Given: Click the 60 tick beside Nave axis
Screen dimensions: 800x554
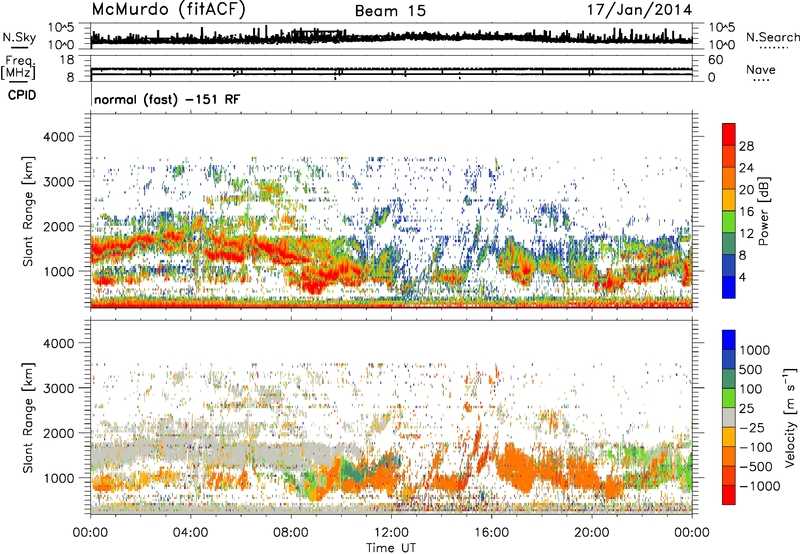Looking at the screenshot, I should 715,60.
